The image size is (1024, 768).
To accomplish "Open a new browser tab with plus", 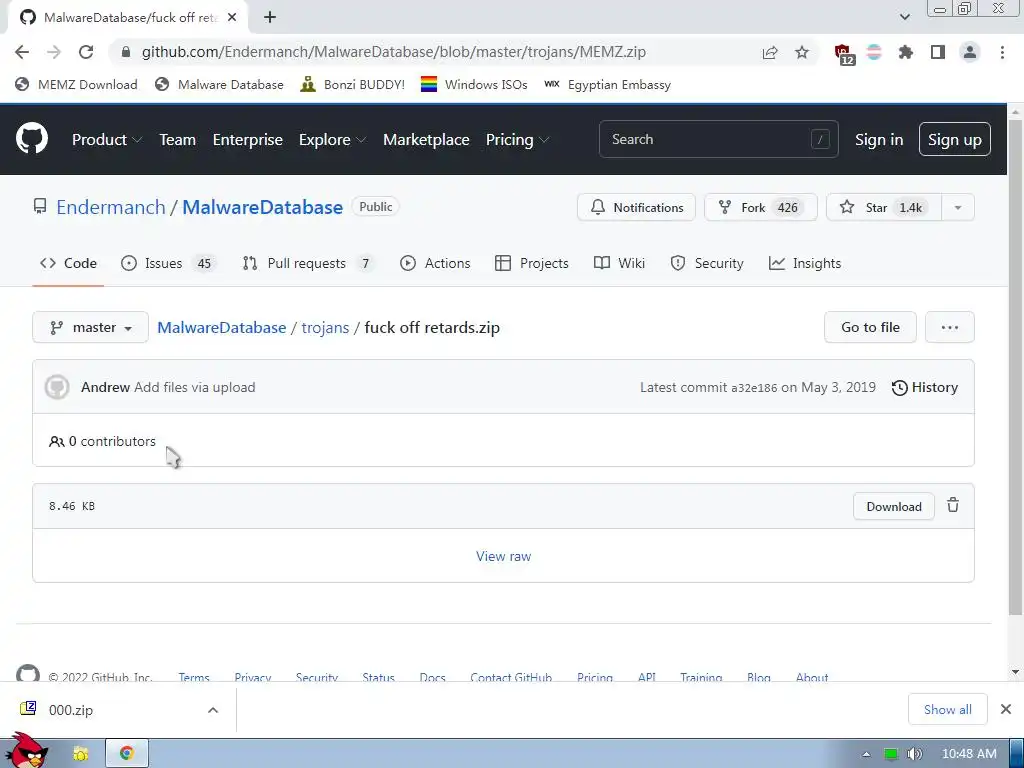I will point(270,18).
